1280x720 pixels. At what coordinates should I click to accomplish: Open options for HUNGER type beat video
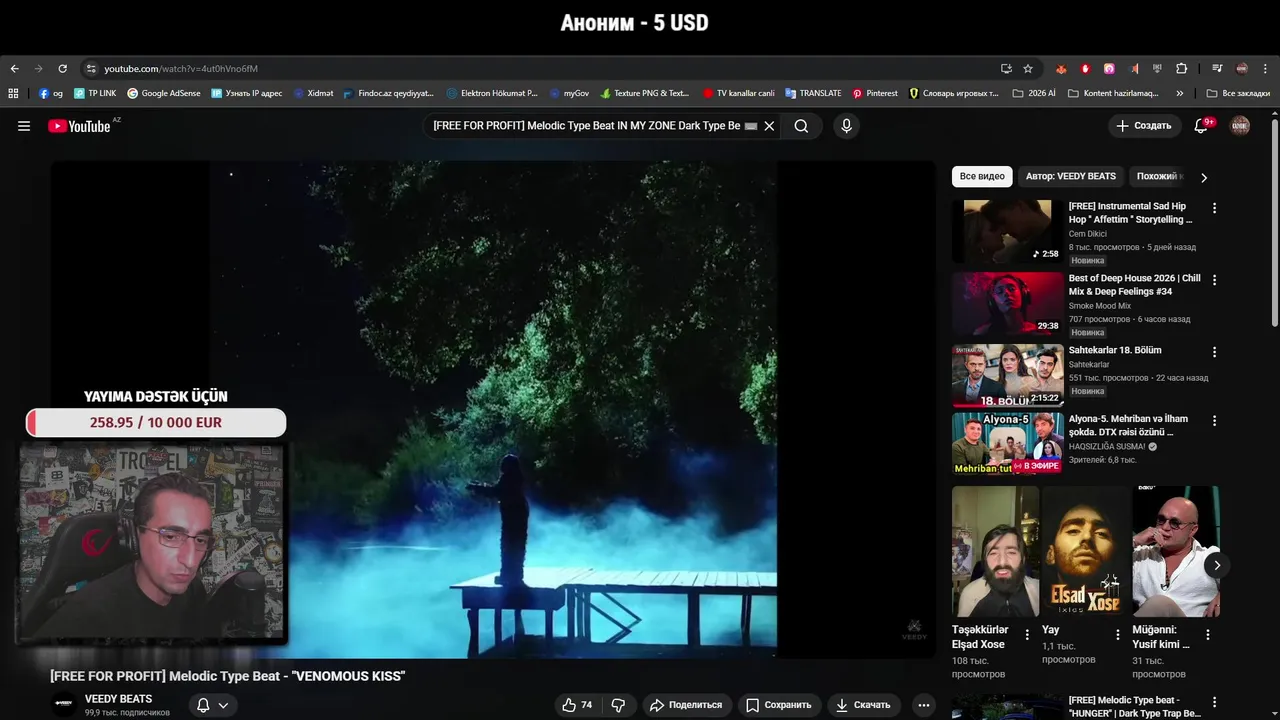[1215, 702]
